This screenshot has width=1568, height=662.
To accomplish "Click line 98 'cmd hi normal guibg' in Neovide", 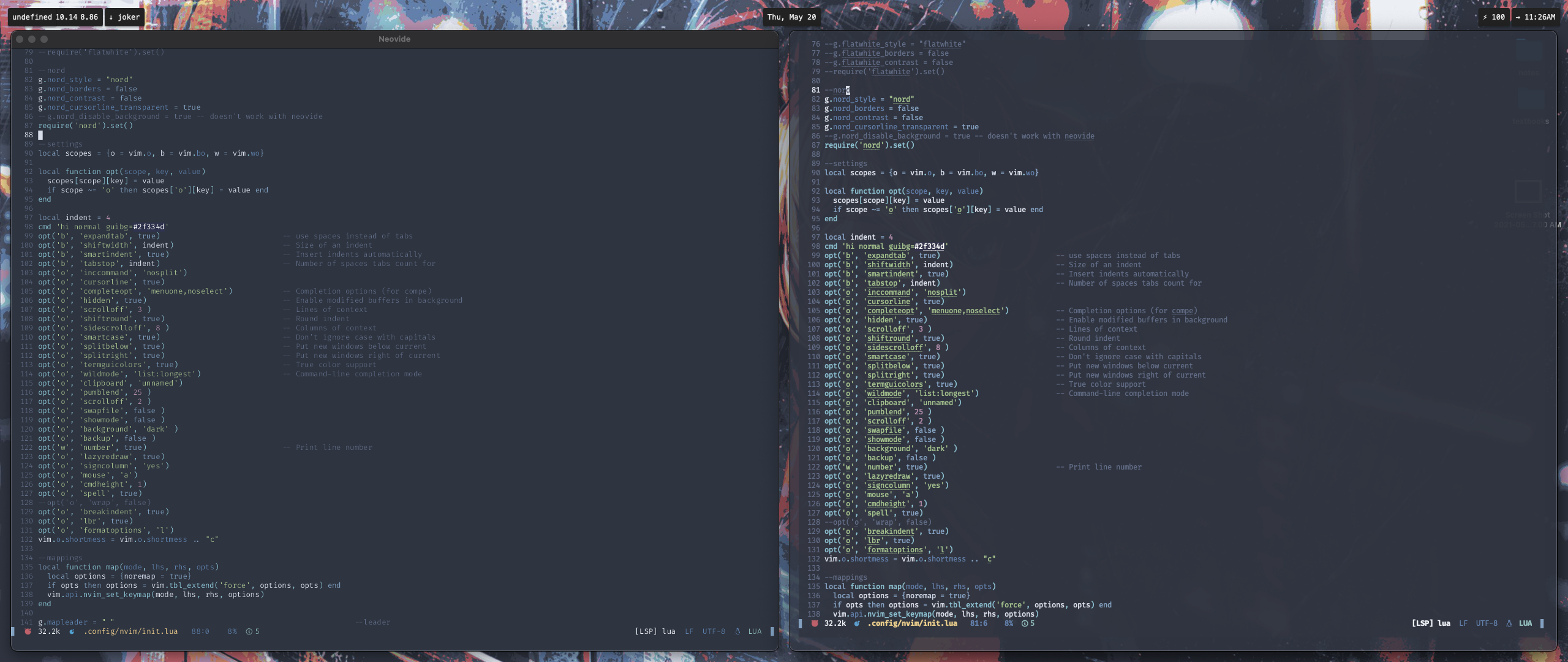I will coord(104,227).
